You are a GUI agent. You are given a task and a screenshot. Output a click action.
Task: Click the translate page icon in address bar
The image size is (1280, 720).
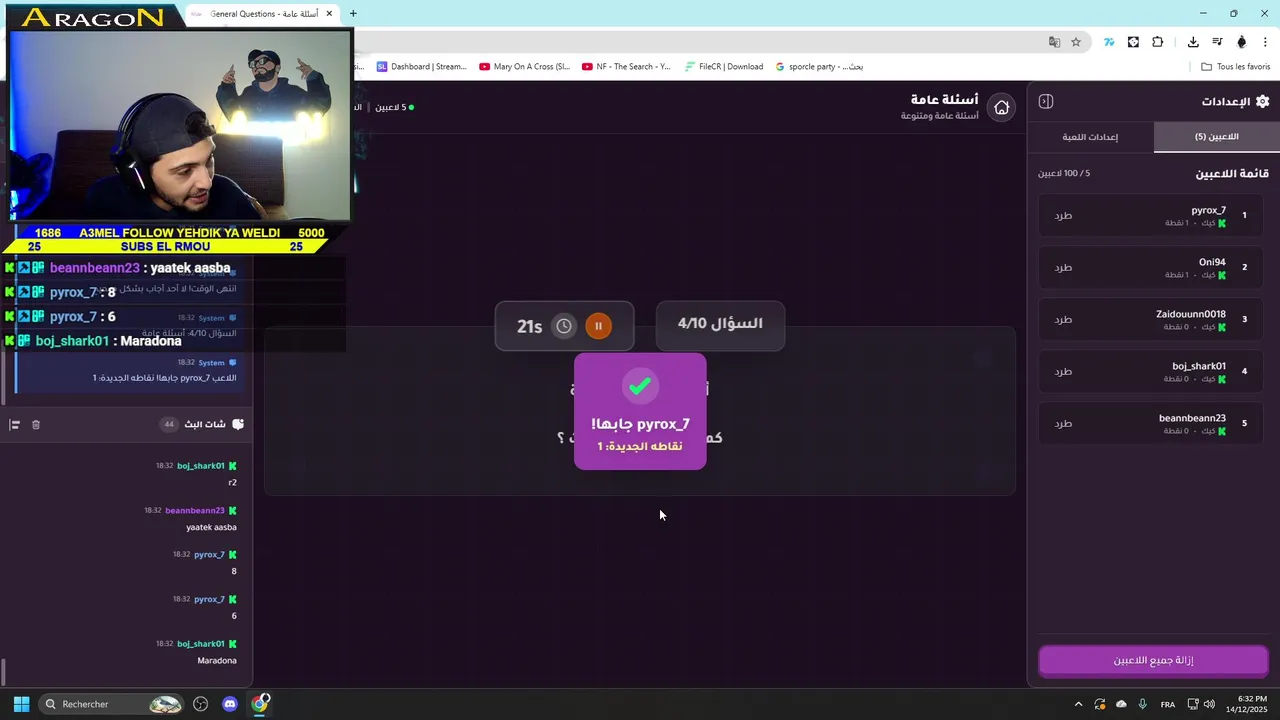click(1054, 42)
